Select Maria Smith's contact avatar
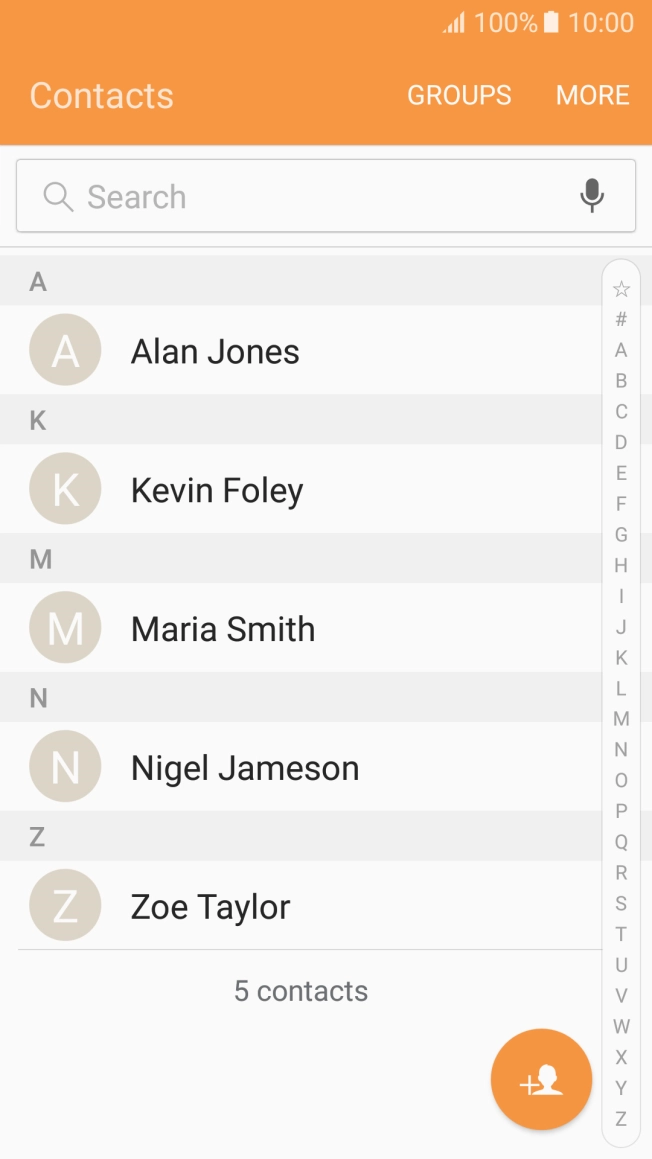Screen dimensions: 652x1159 (65, 627)
